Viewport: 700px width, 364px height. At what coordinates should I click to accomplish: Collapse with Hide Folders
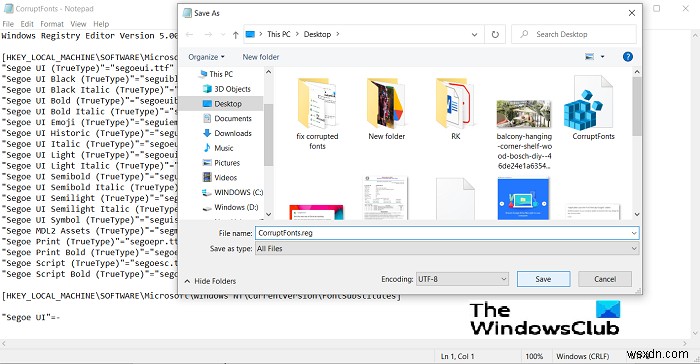(210, 281)
